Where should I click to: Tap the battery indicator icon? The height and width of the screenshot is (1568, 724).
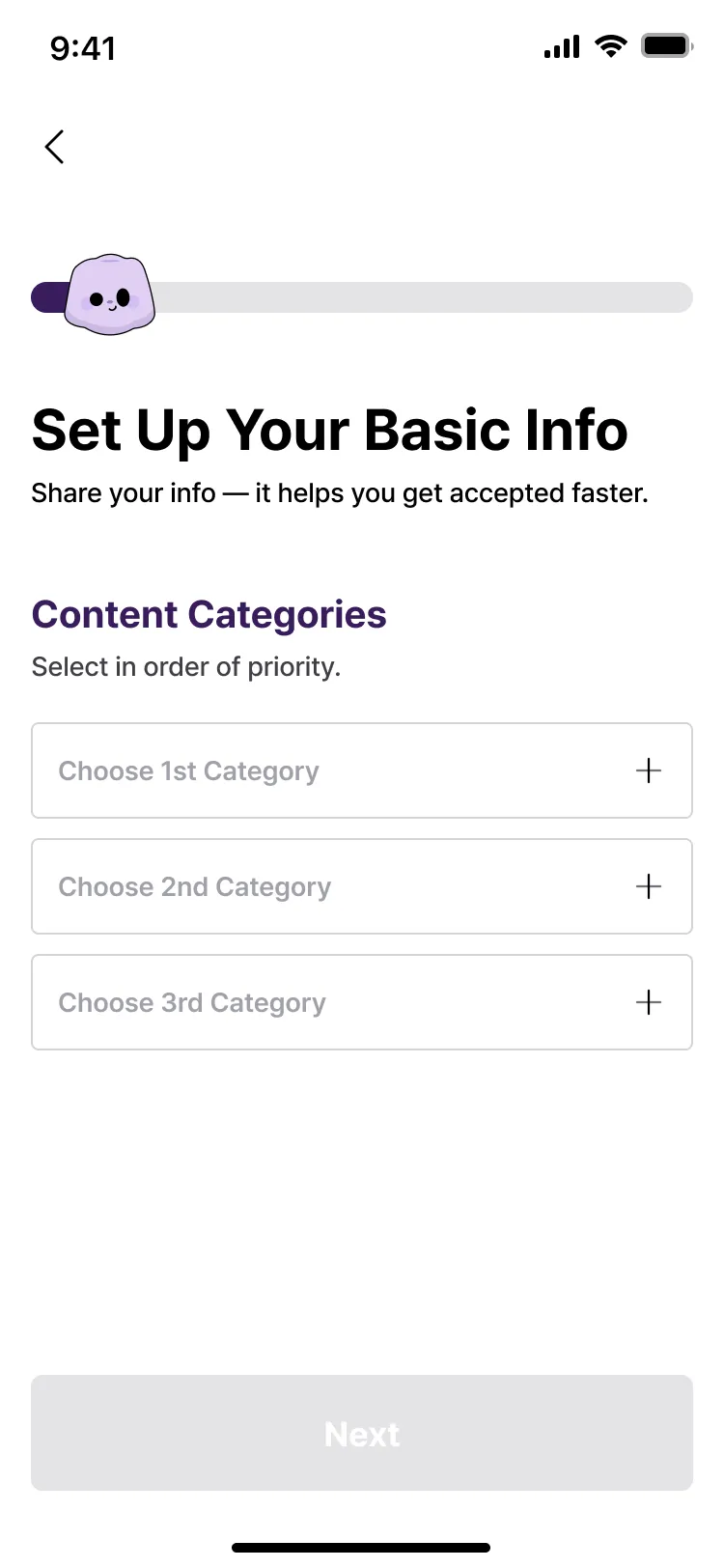pos(666,45)
